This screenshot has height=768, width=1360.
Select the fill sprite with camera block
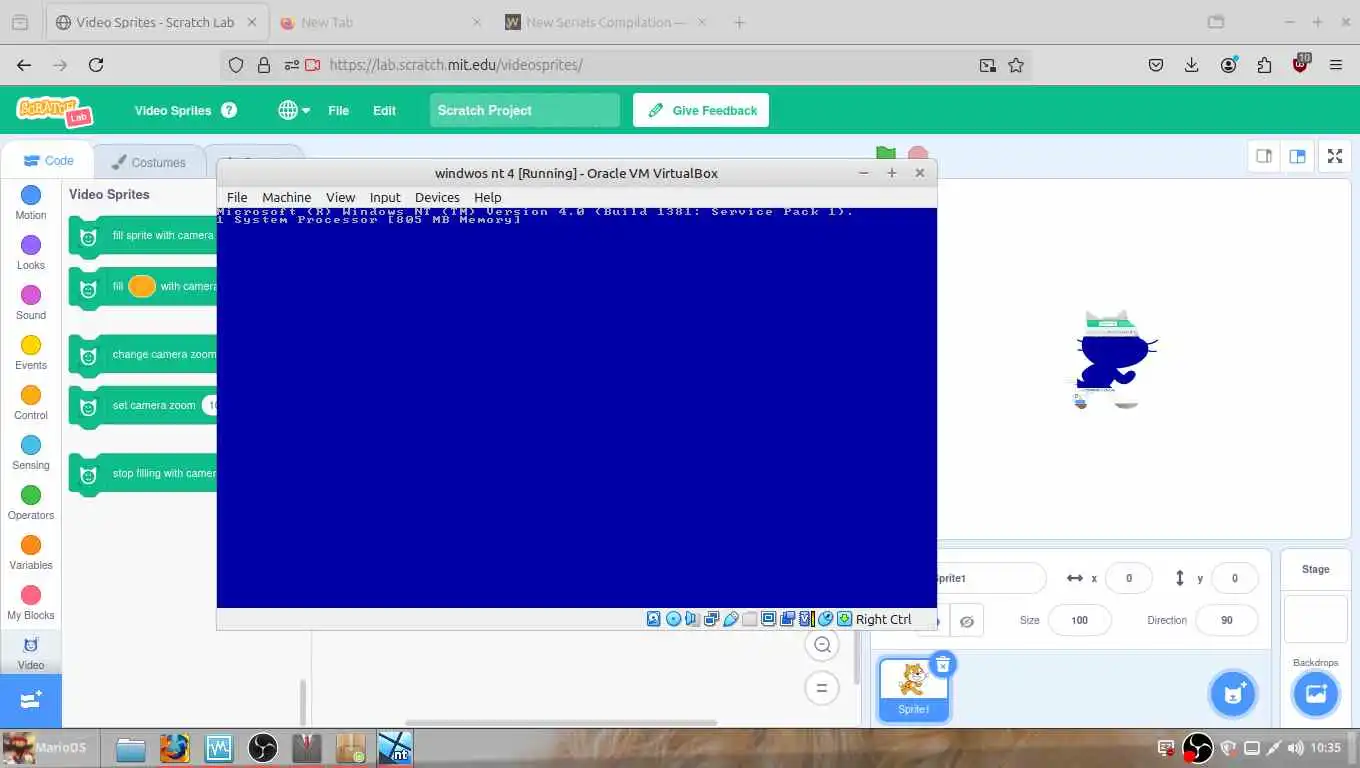click(x=143, y=236)
